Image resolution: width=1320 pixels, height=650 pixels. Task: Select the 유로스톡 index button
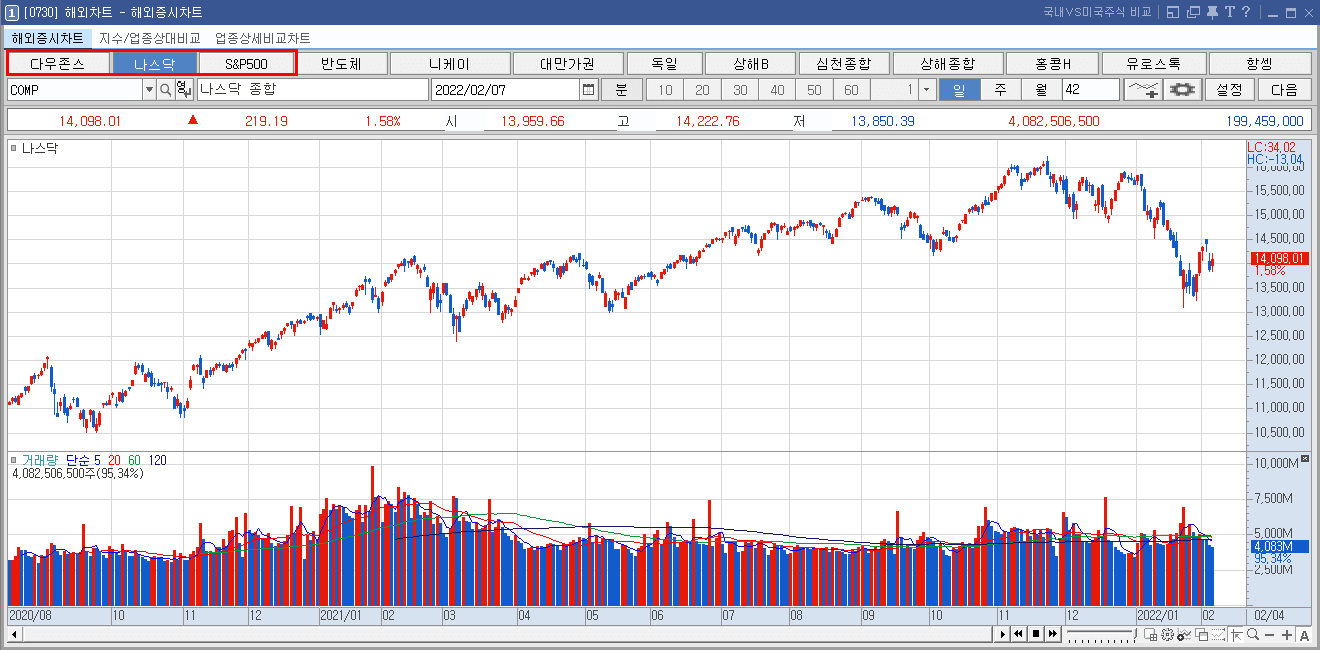pos(1153,64)
